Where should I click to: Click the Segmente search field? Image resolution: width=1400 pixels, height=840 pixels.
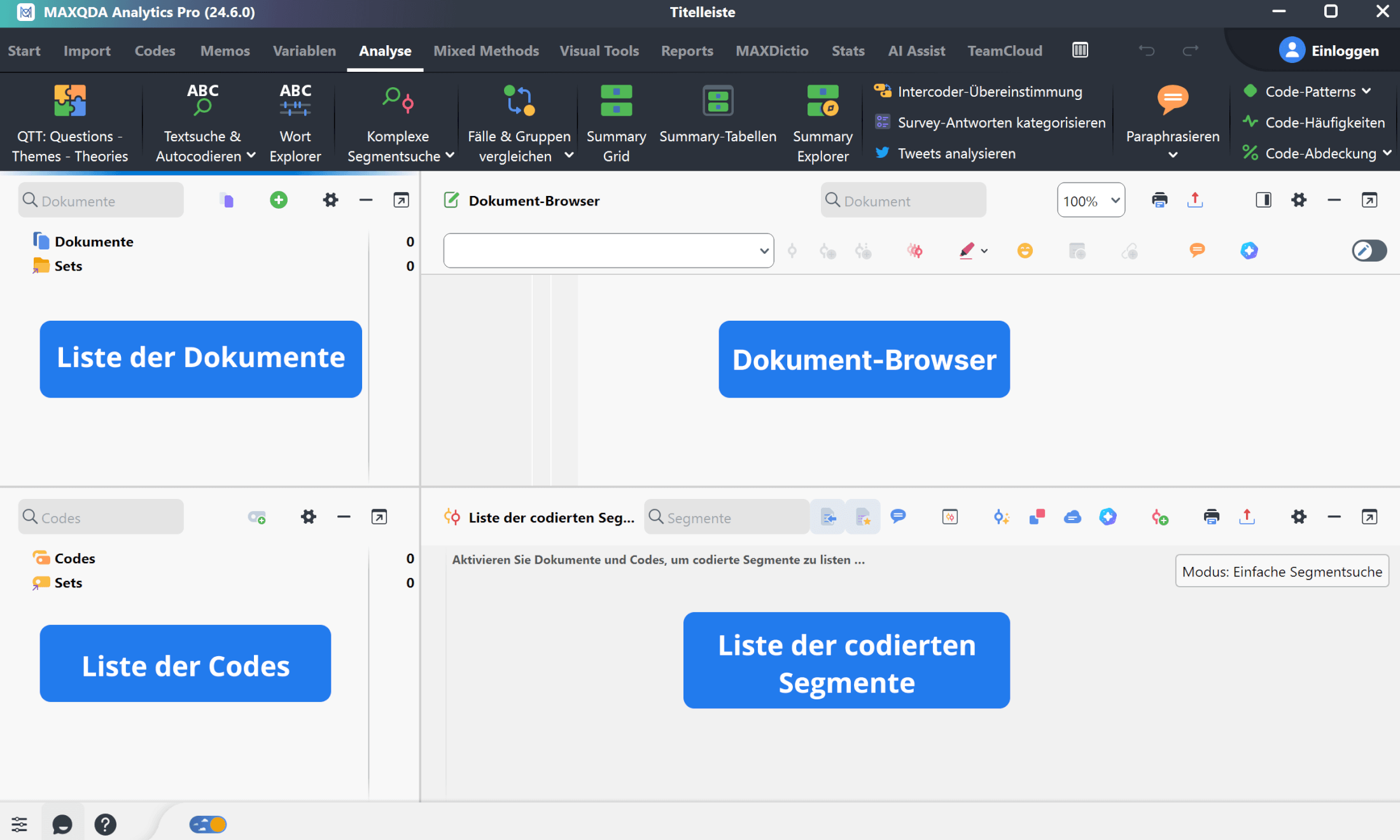pos(727,517)
